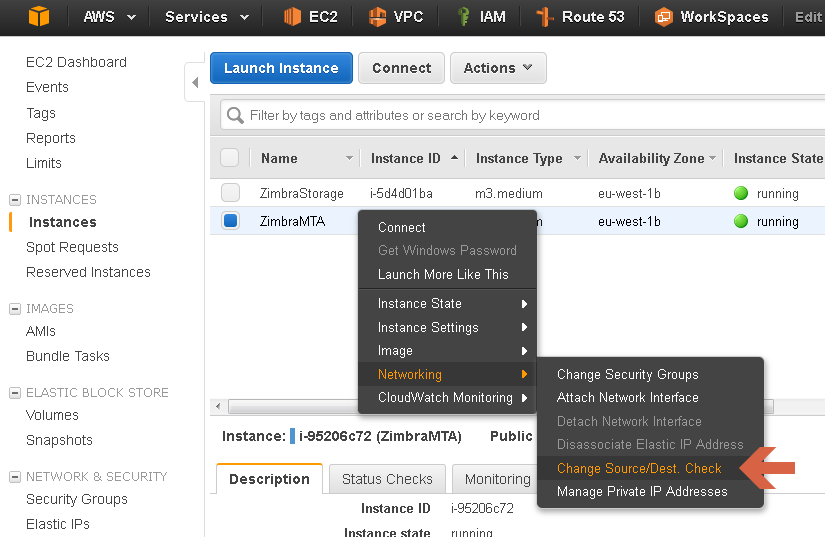Click the AWS orange cube logo
825x537 pixels.
point(39,16)
